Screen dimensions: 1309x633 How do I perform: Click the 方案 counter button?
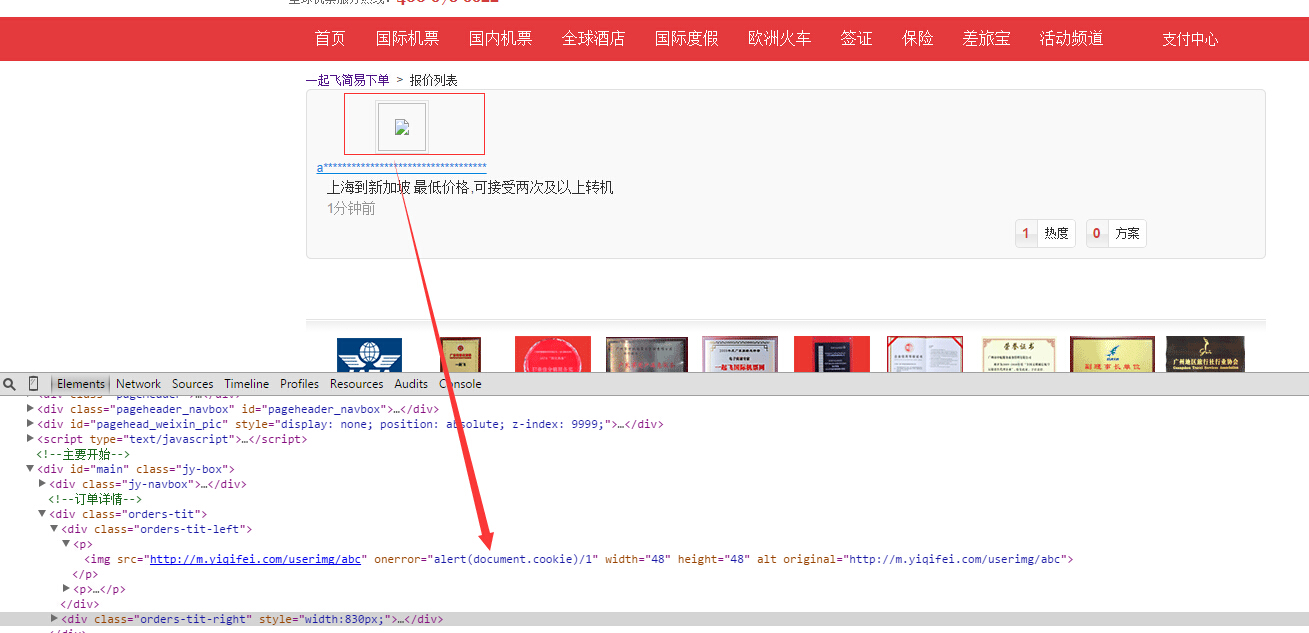pos(1116,233)
